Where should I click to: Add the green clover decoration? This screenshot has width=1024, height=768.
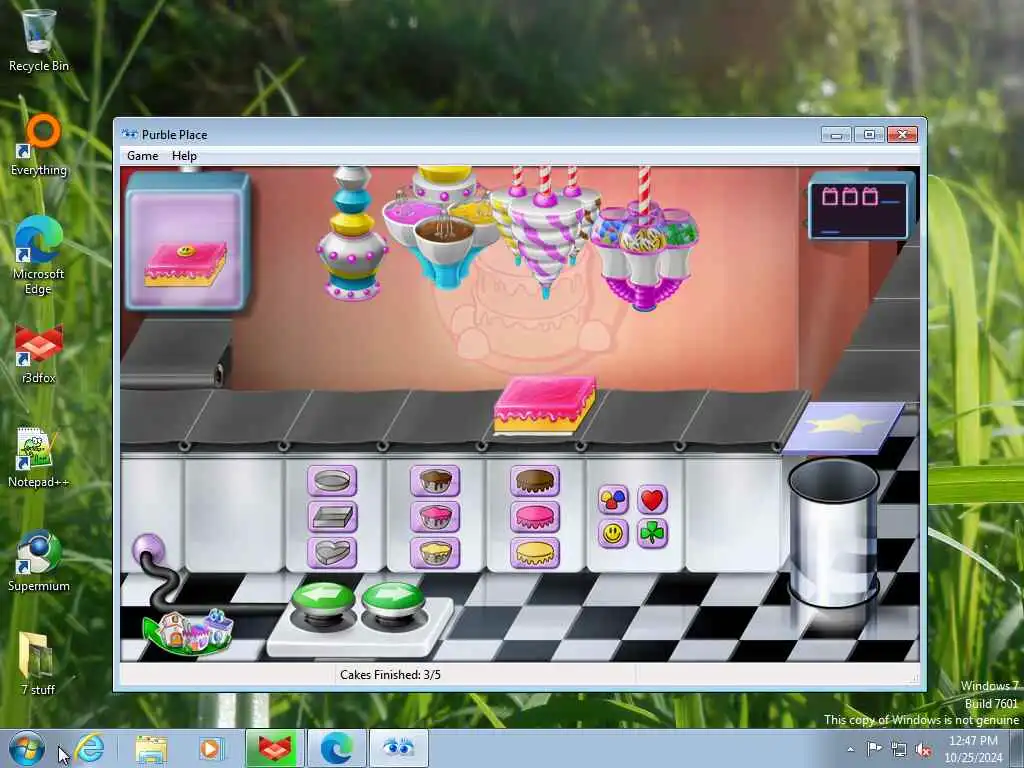pyautogui.click(x=652, y=534)
